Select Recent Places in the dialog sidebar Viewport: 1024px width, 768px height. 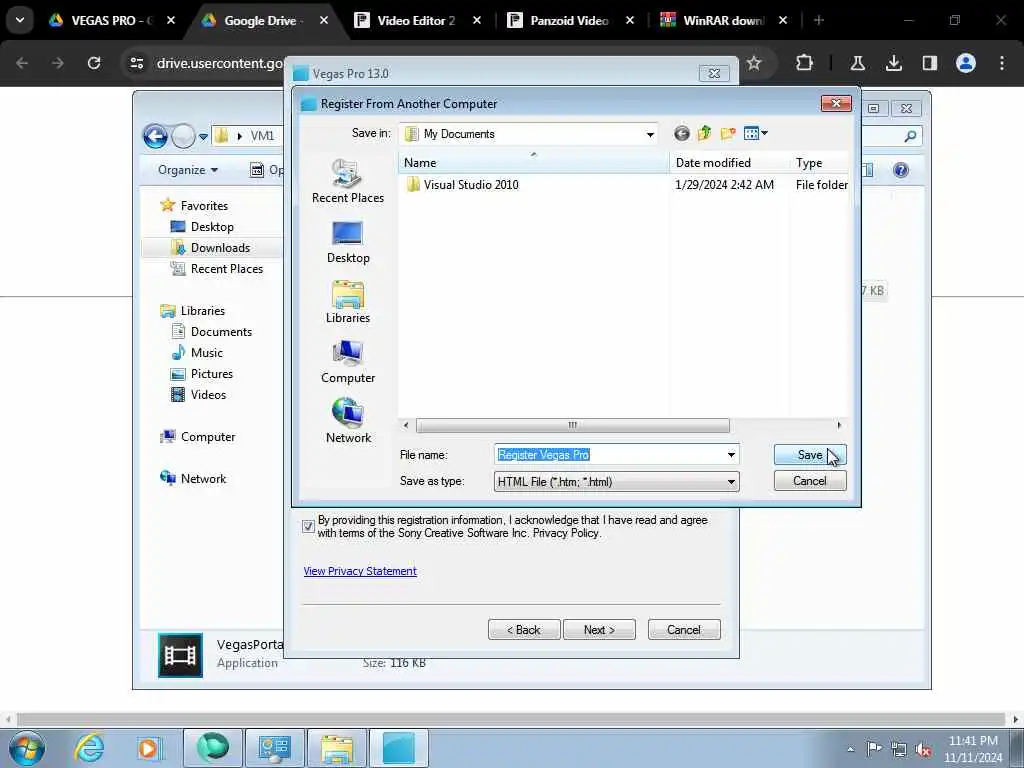pyautogui.click(x=347, y=181)
